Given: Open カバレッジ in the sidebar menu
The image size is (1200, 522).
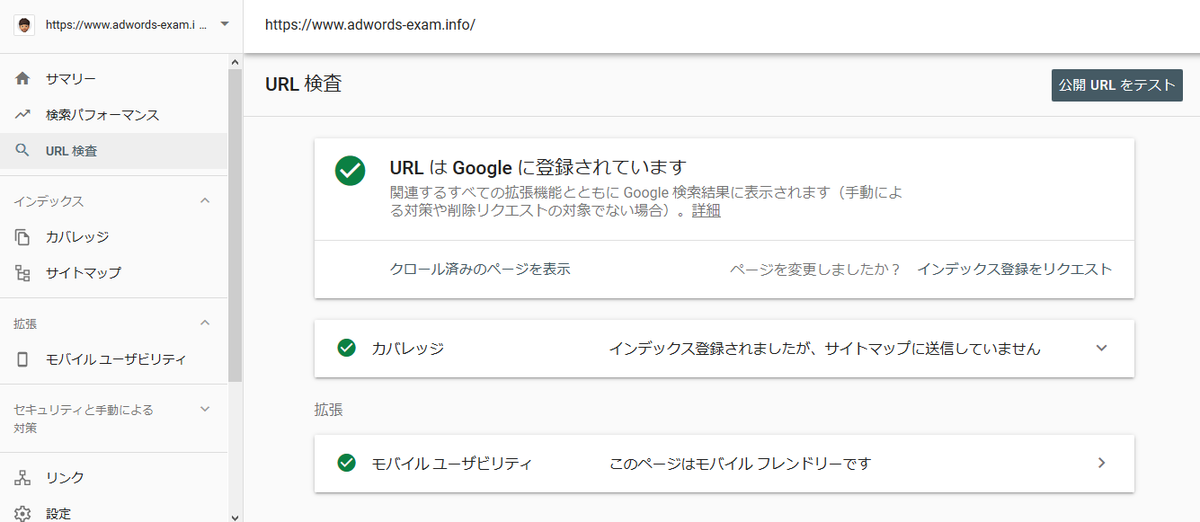Looking at the screenshot, I should tap(114, 237).
